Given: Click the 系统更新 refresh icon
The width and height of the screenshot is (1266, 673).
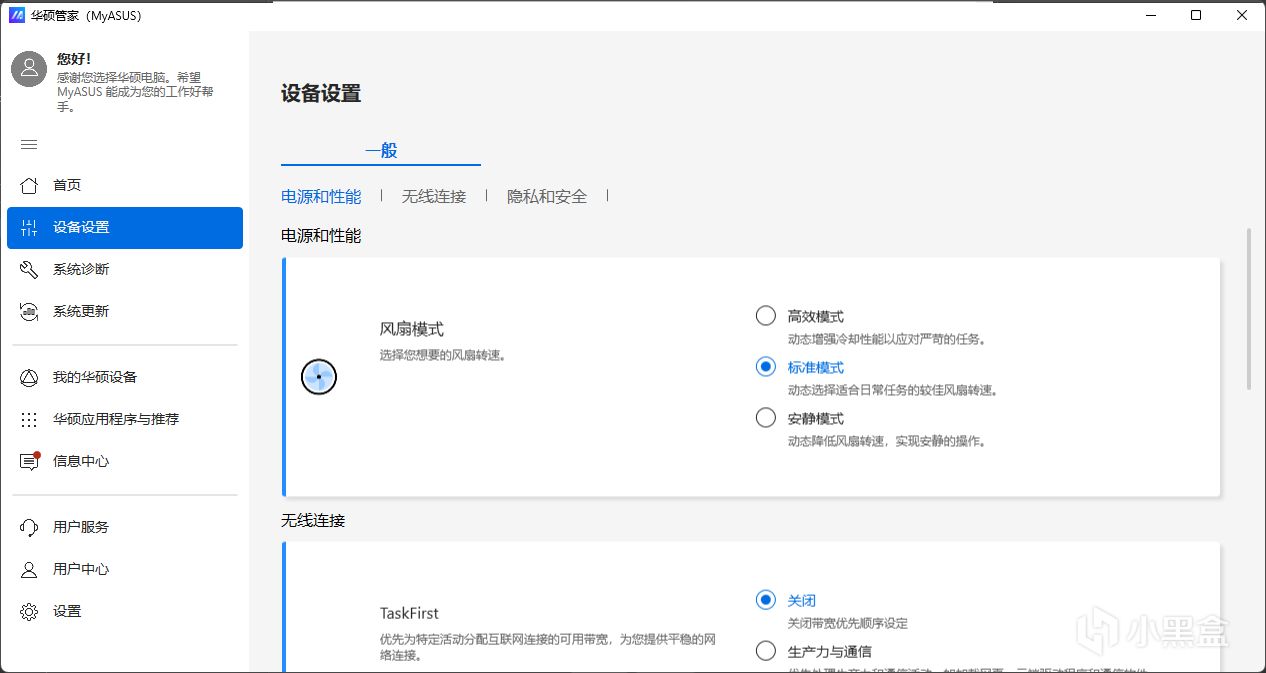Looking at the screenshot, I should pos(29,312).
